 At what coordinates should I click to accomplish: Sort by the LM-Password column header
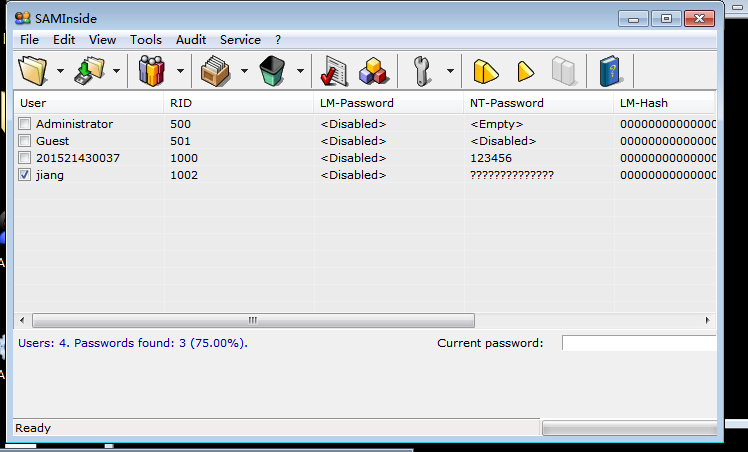(x=388, y=103)
